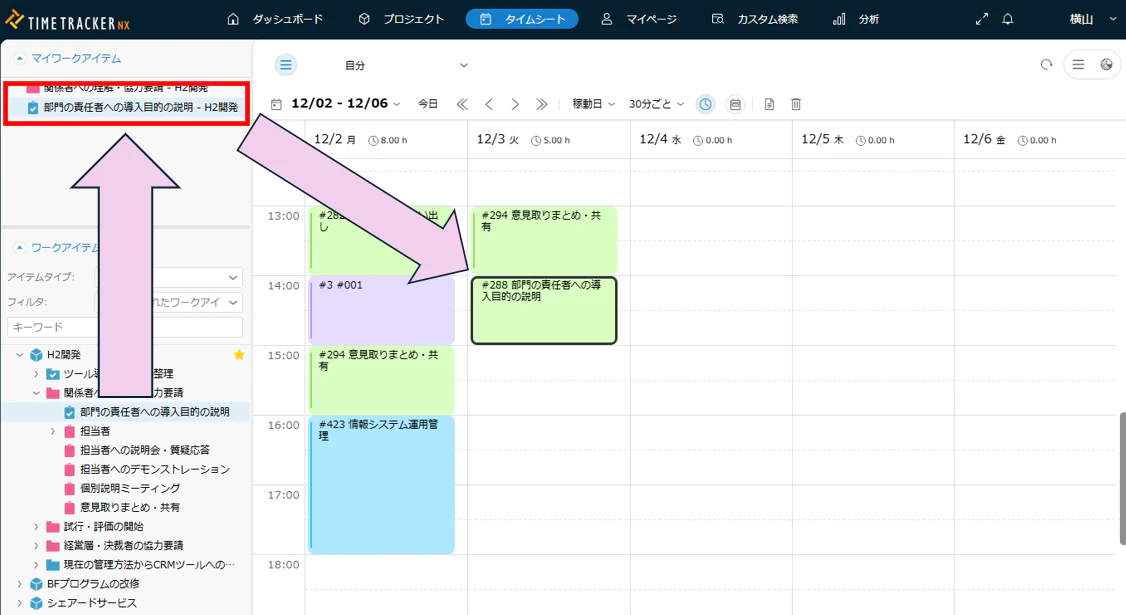The width and height of the screenshot is (1126, 615).
Task: Jump back with the double left arrow
Action: coord(462,104)
